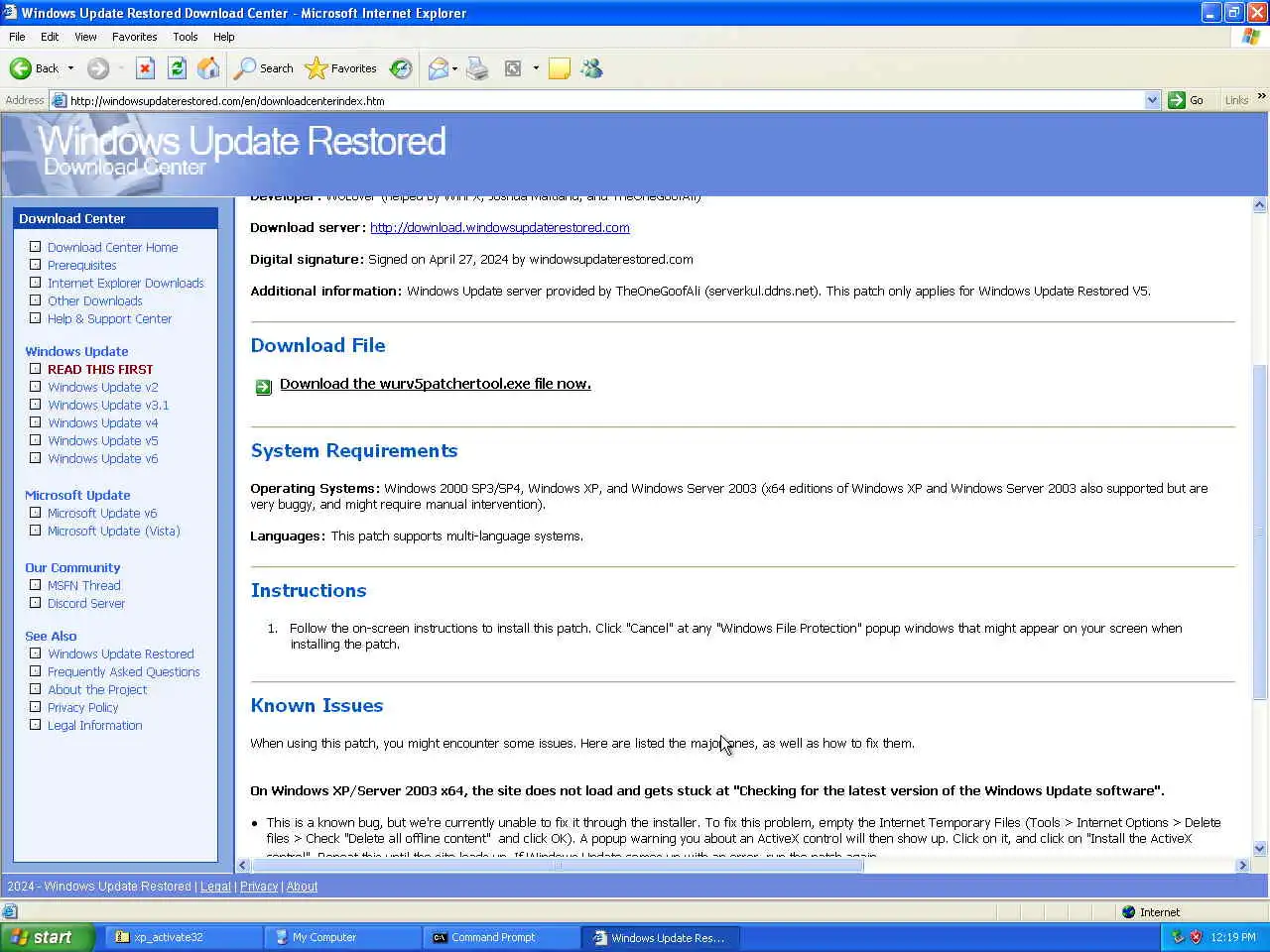Open the File menu

pyautogui.click(x=17, y=37)
